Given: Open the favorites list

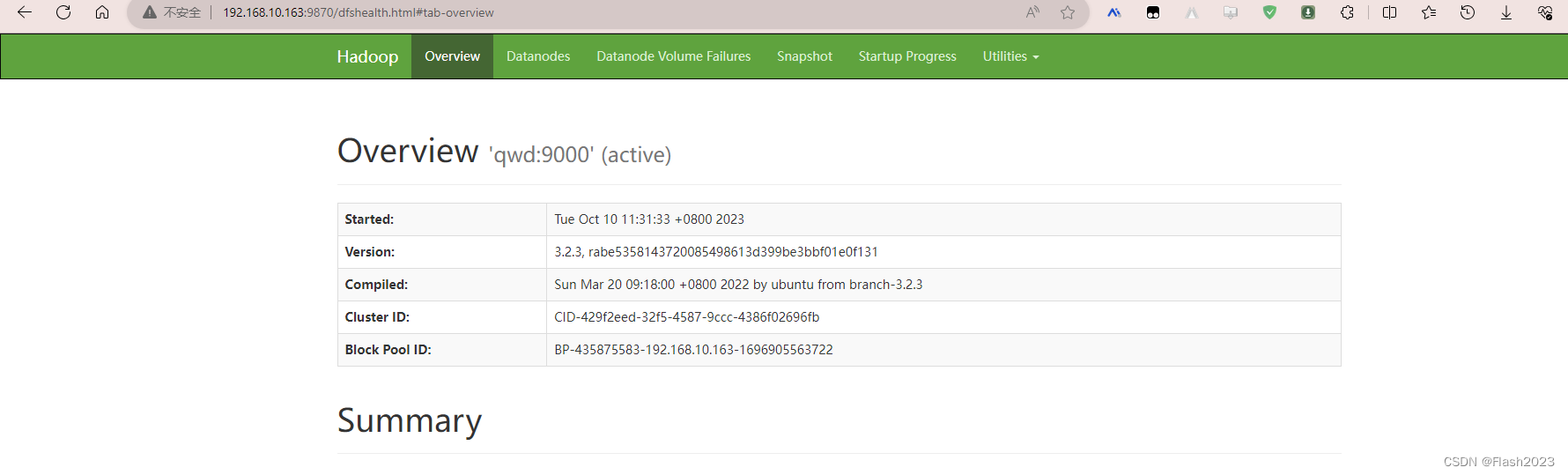Looking at the screenshot, I should click(x=1429, y=12).
